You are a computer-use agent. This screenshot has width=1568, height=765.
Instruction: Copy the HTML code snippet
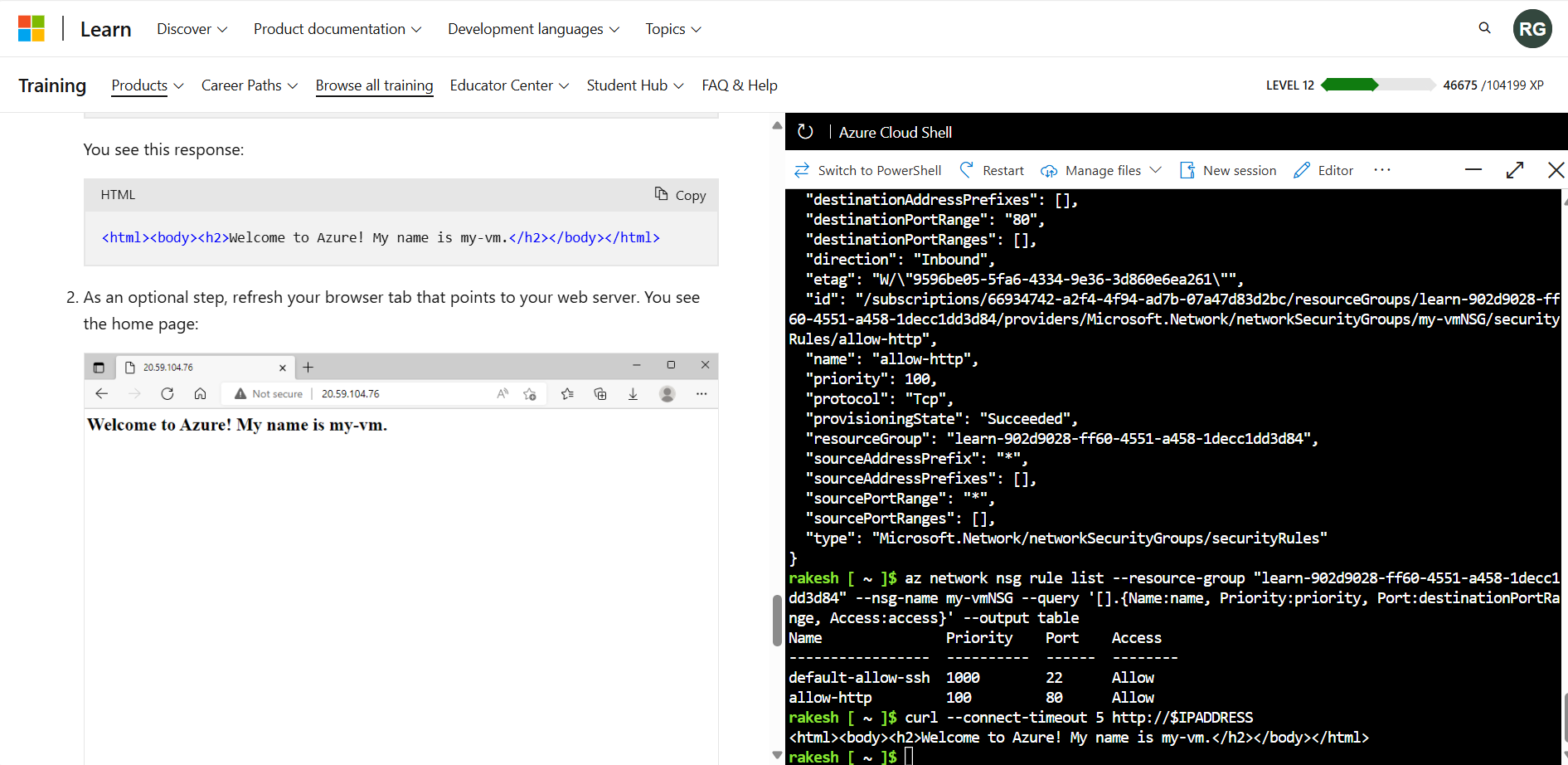(x=680, y=195)
